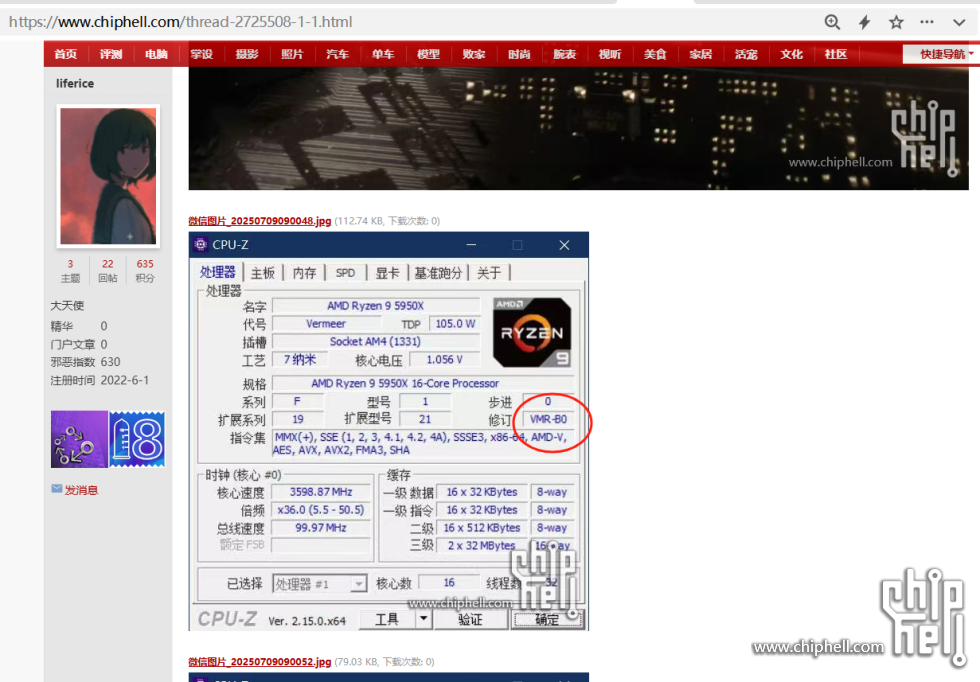Screen dimensions: 980x682
Task: Select 败家 in the red navigation bar
Action: point(473,54)
